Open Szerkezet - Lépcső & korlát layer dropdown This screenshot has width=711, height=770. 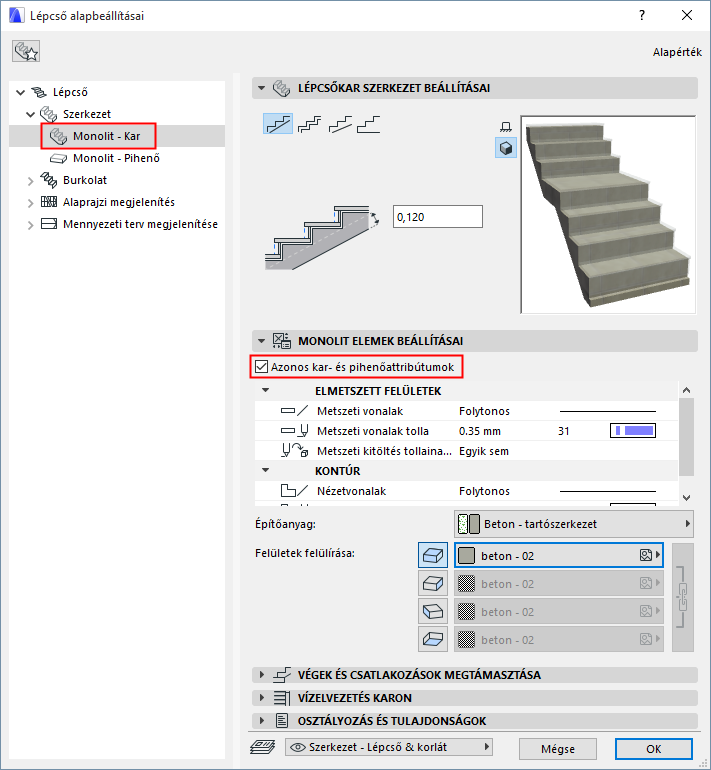tap(389, 747)
